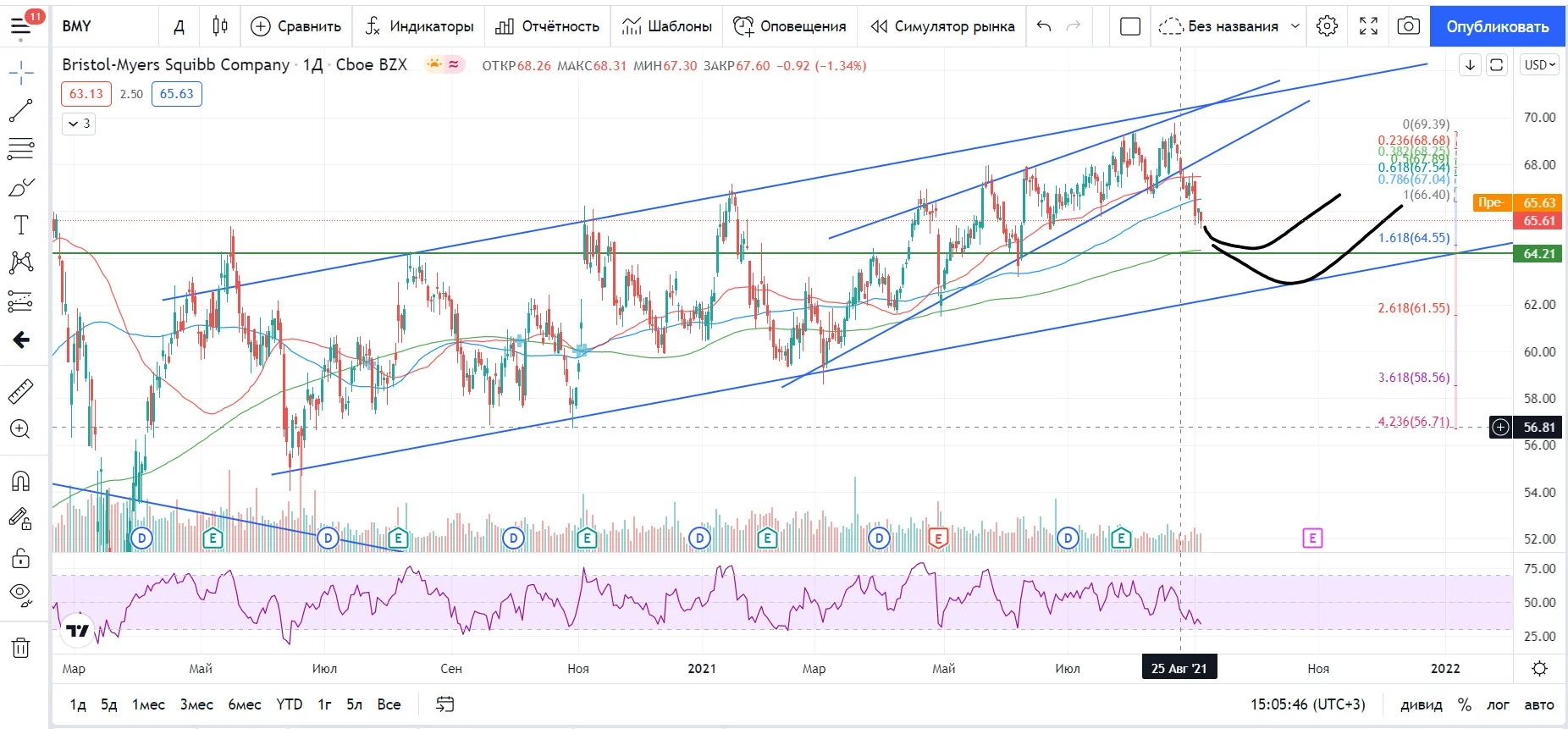Open the measure ruler tool
The height and width of the screenshot is (729, 1568).
coord(21,391)
